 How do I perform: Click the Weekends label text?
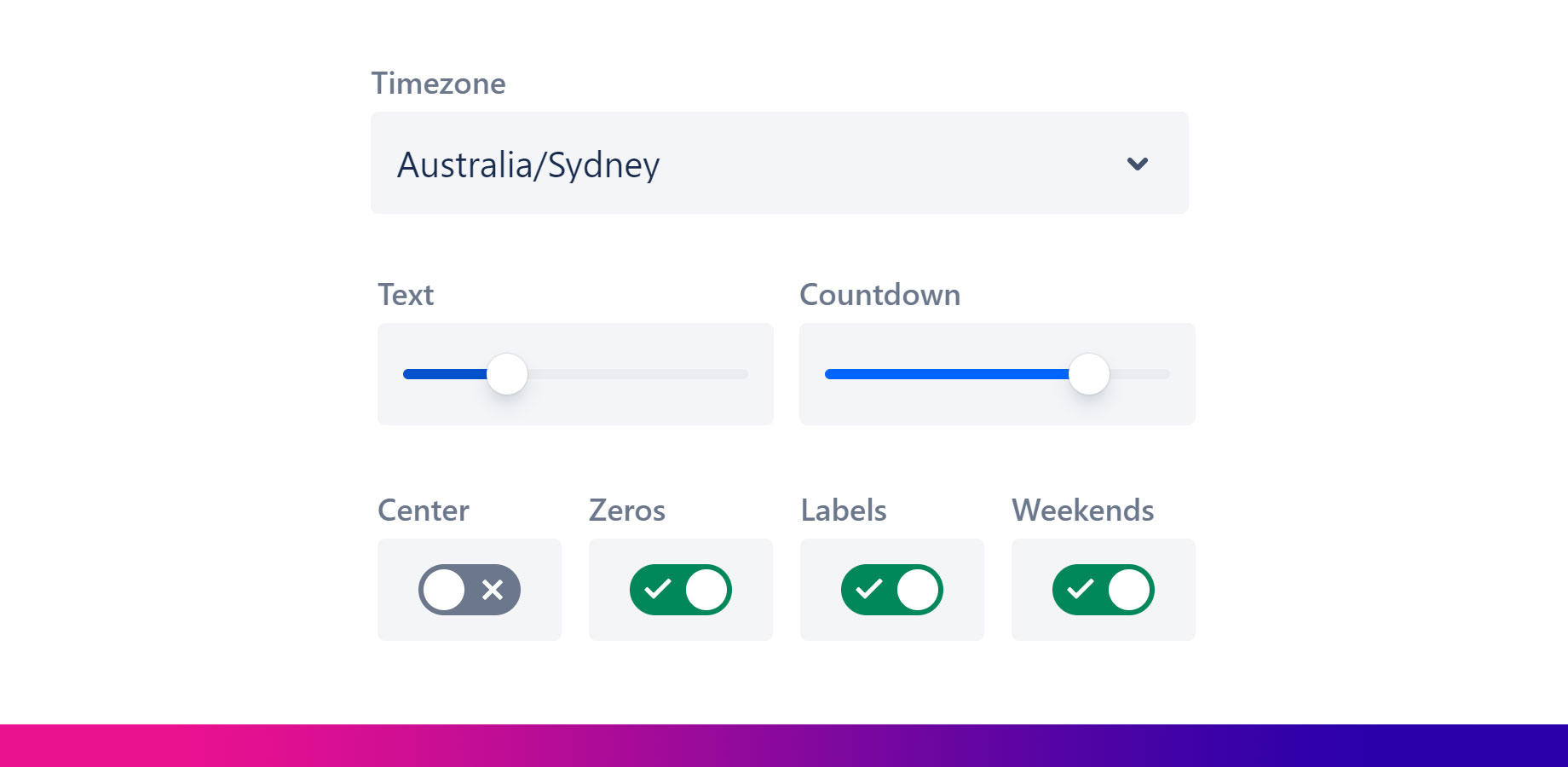[1082, 510]
